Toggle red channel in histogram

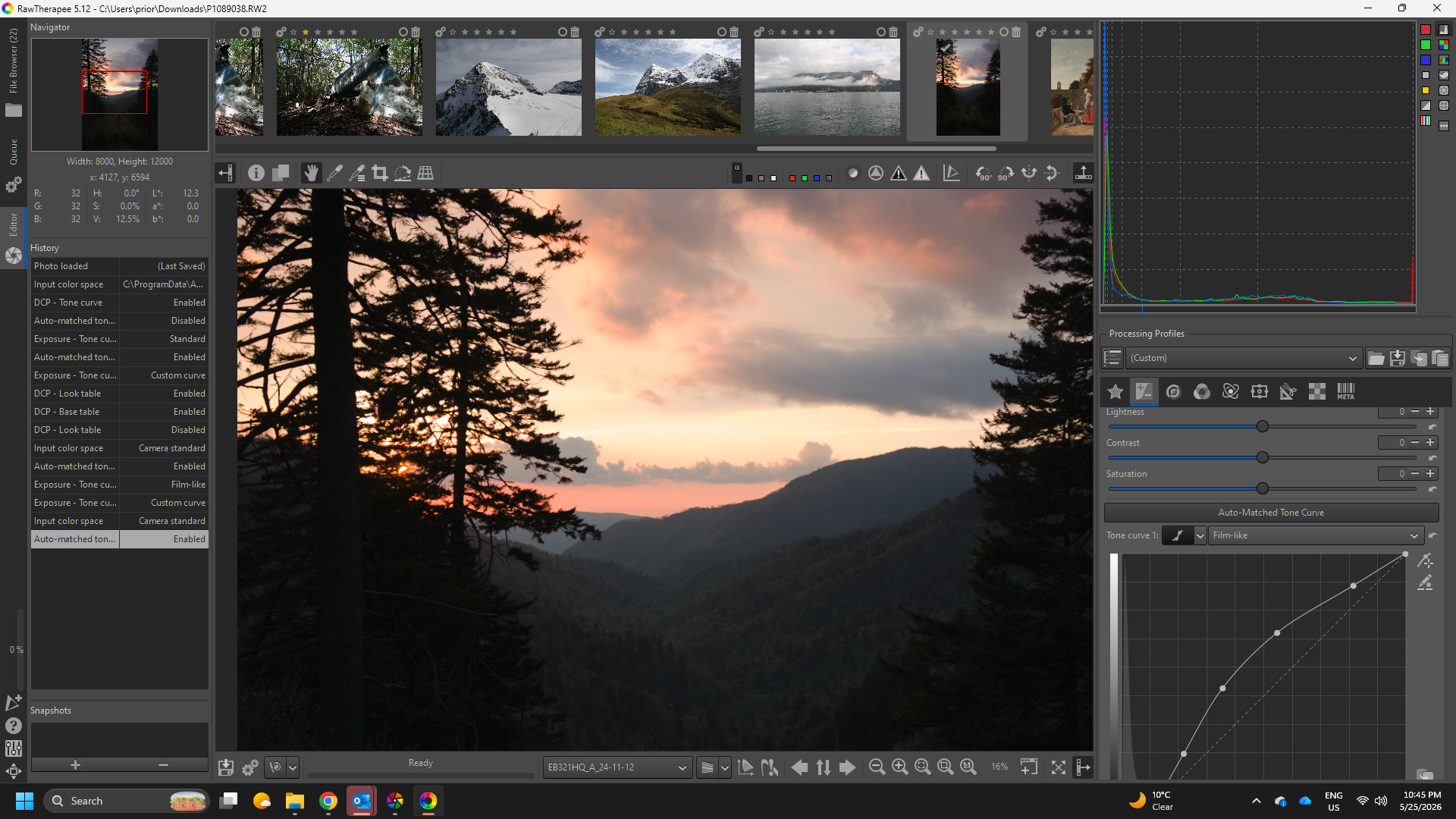coord(1426,30)
